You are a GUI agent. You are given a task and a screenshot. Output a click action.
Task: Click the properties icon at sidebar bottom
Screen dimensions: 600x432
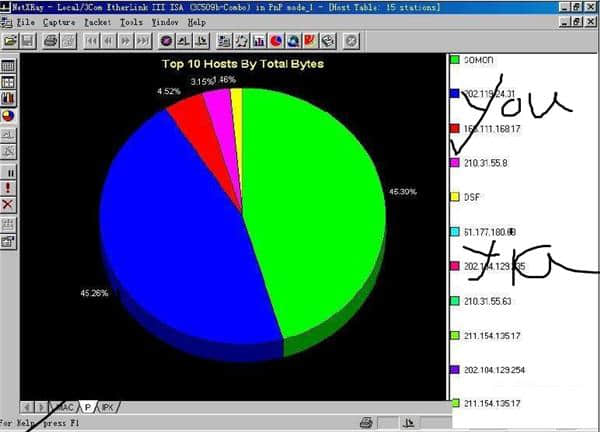pos(8,241)
